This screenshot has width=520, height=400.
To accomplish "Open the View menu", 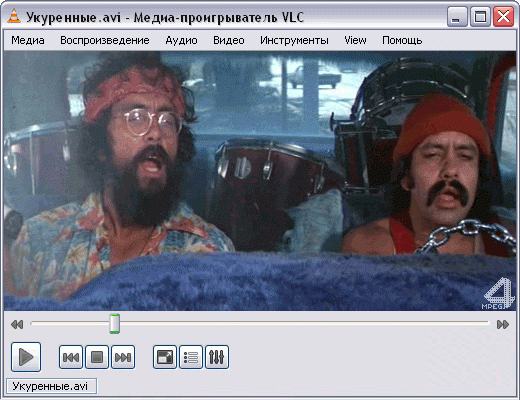I will click(355, 40).
